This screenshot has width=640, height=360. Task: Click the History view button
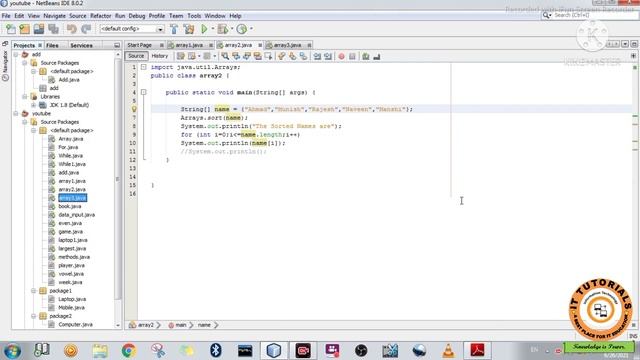click(x=160, y=56)
